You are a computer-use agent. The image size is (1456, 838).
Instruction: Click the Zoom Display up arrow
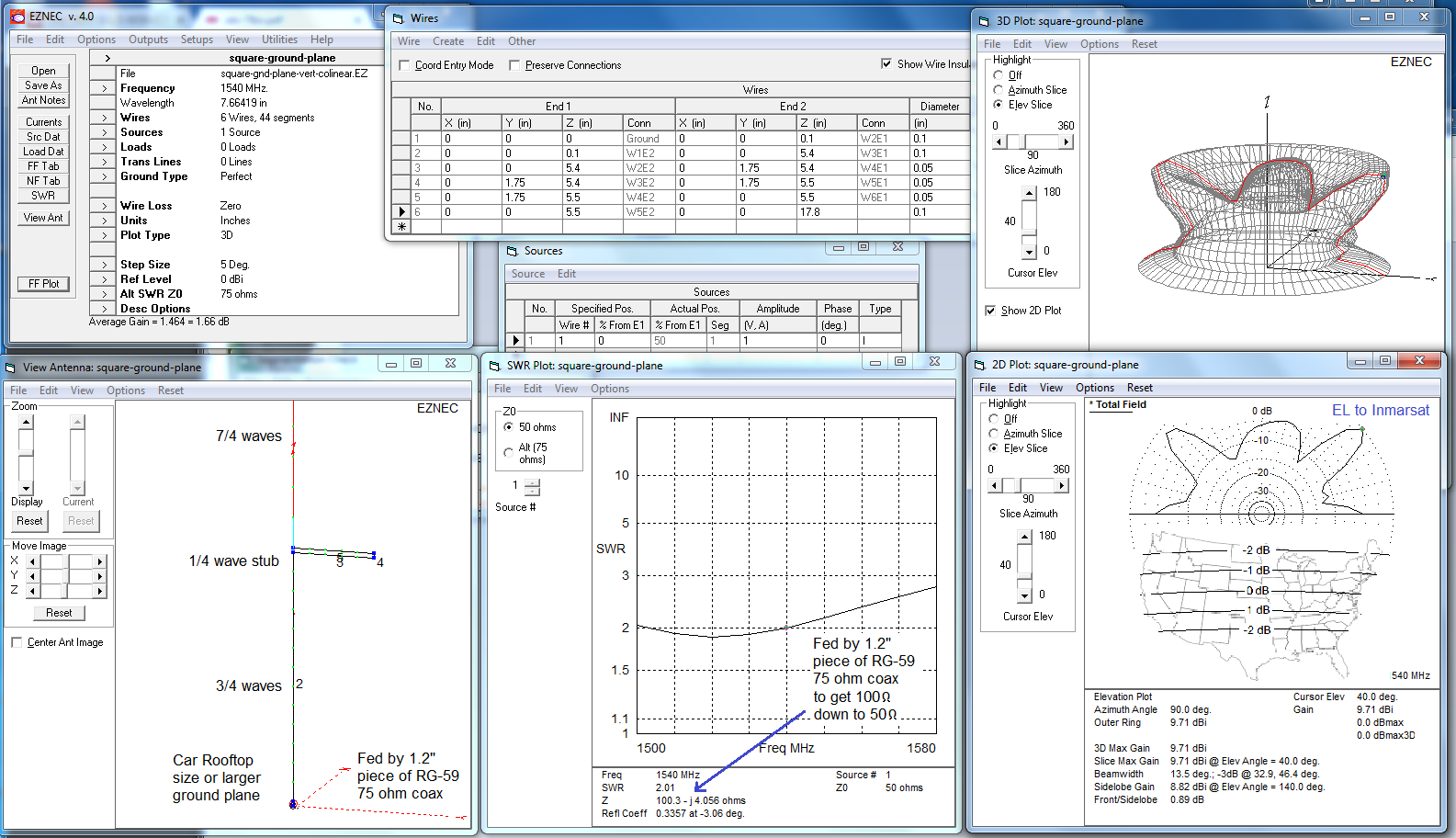[x=26, y=423]
